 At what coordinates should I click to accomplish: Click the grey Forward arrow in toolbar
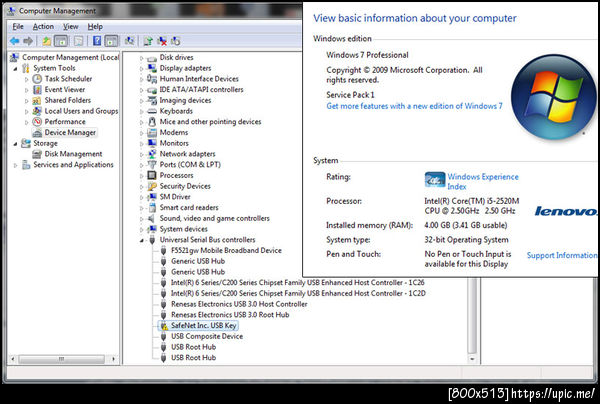[28, 41]
